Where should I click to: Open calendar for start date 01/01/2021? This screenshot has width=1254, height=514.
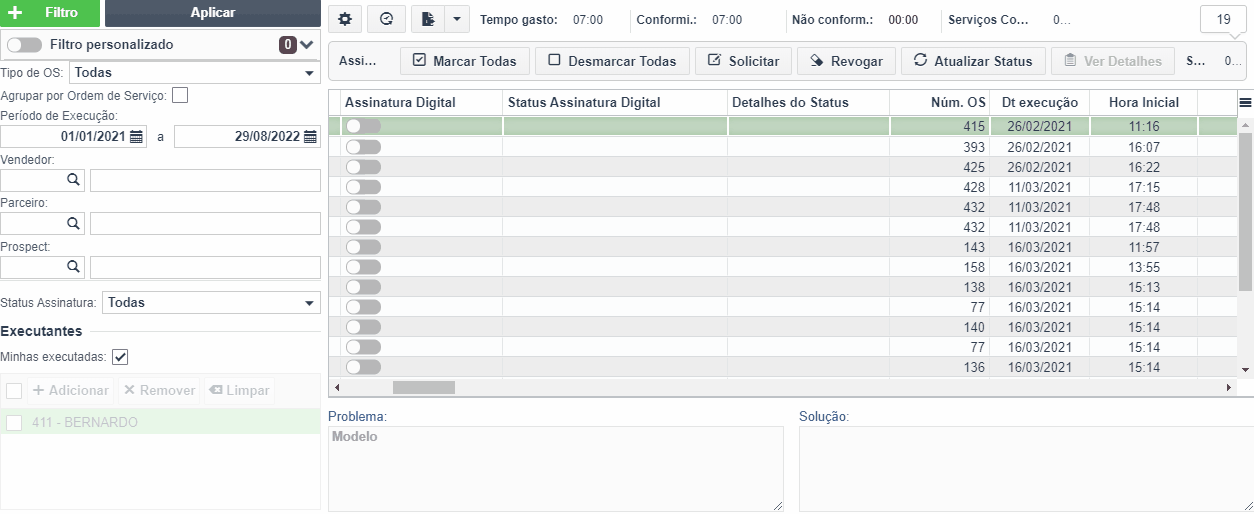[x=137, y=136]
